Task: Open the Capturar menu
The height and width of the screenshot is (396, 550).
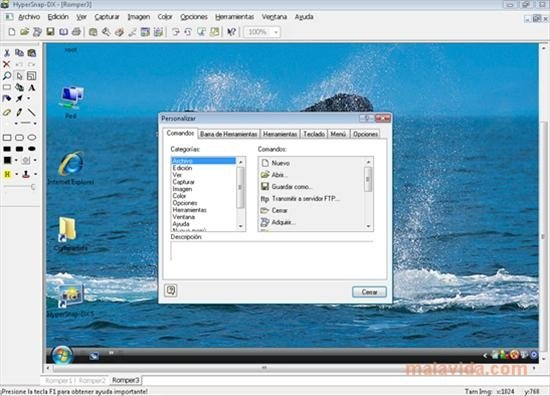Action: pyautogui.click(x=107, y=17)
